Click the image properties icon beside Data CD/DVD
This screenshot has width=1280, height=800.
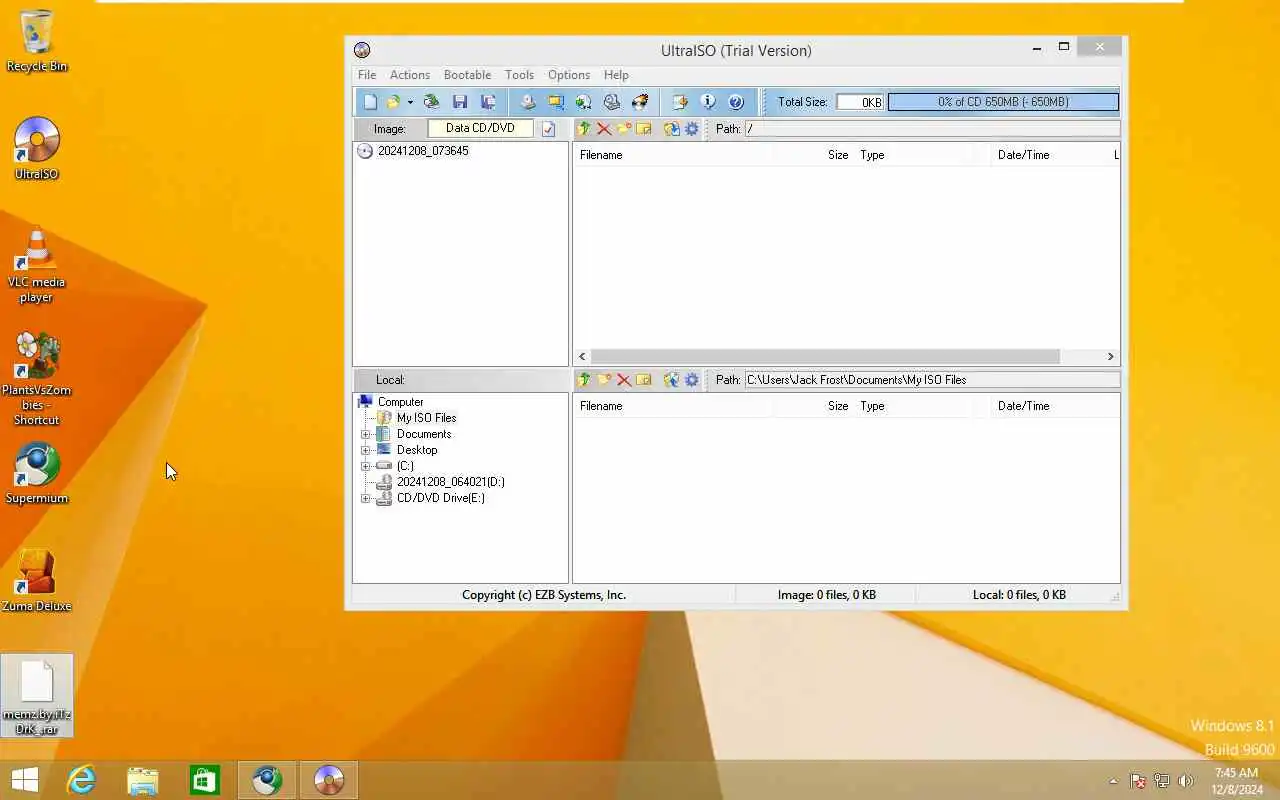coord(548,129)
